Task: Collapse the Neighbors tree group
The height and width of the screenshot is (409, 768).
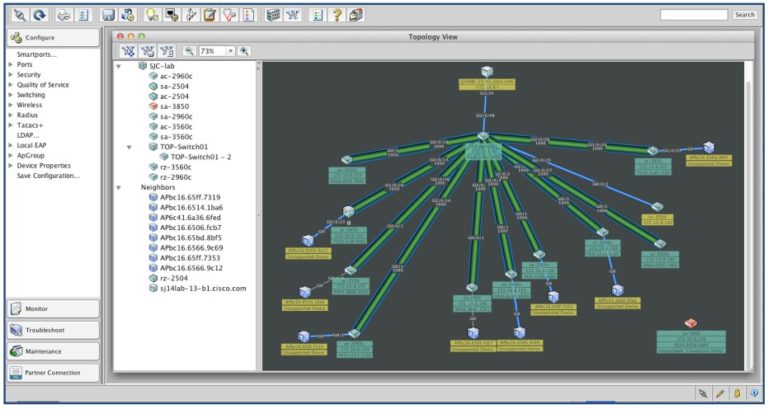Action: 119,188
